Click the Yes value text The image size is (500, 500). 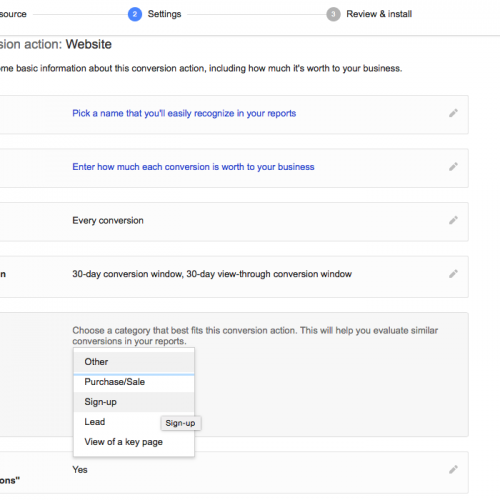tap(80, 470)
